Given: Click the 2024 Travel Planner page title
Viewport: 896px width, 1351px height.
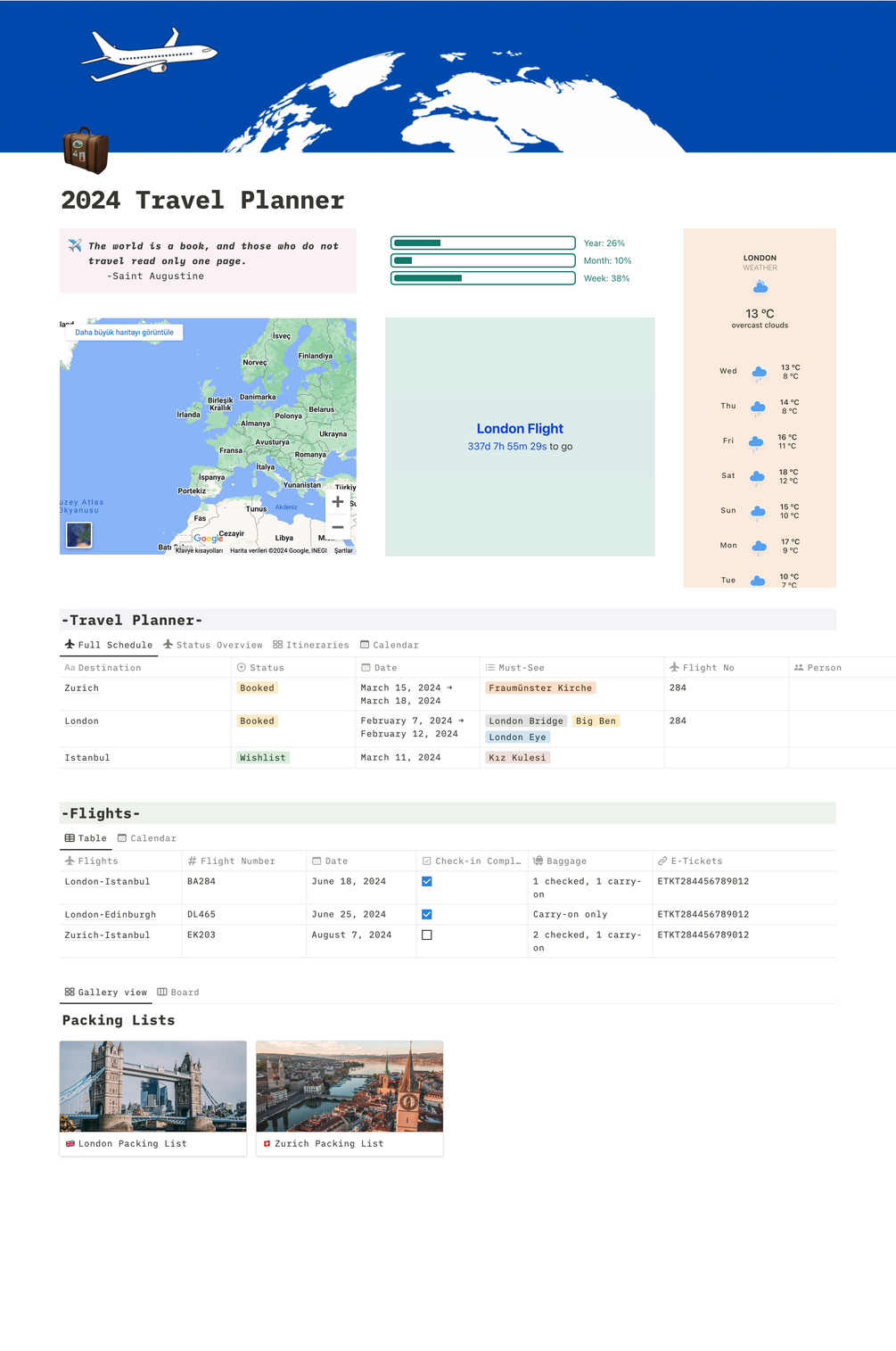Looking at the screenshot, I should [x=202, y=201].
